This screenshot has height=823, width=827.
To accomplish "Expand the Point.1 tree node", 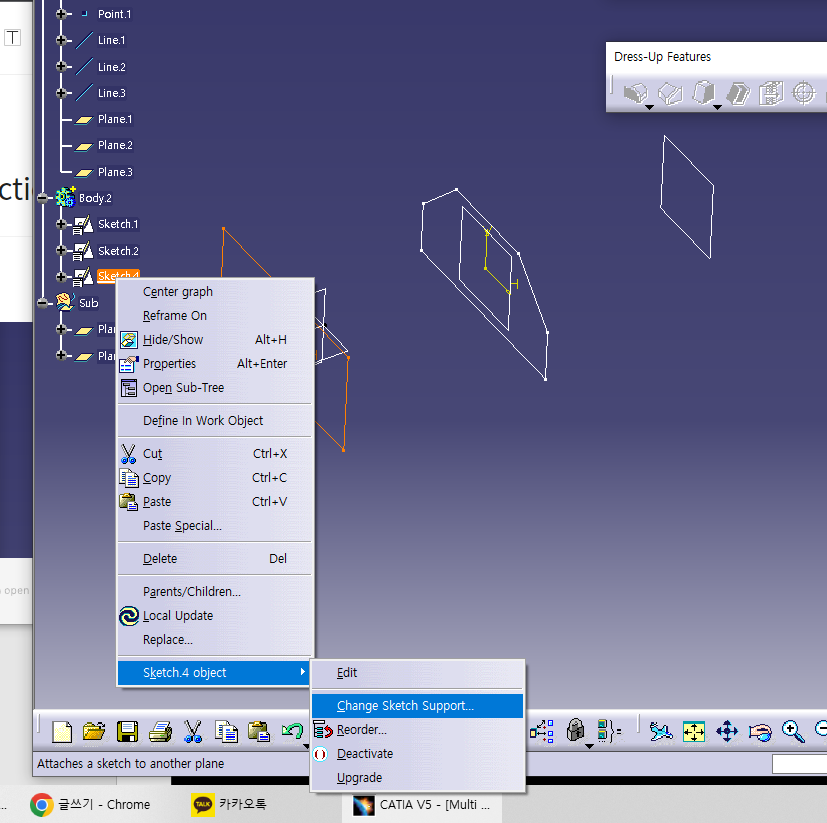I will click(61, 14).
